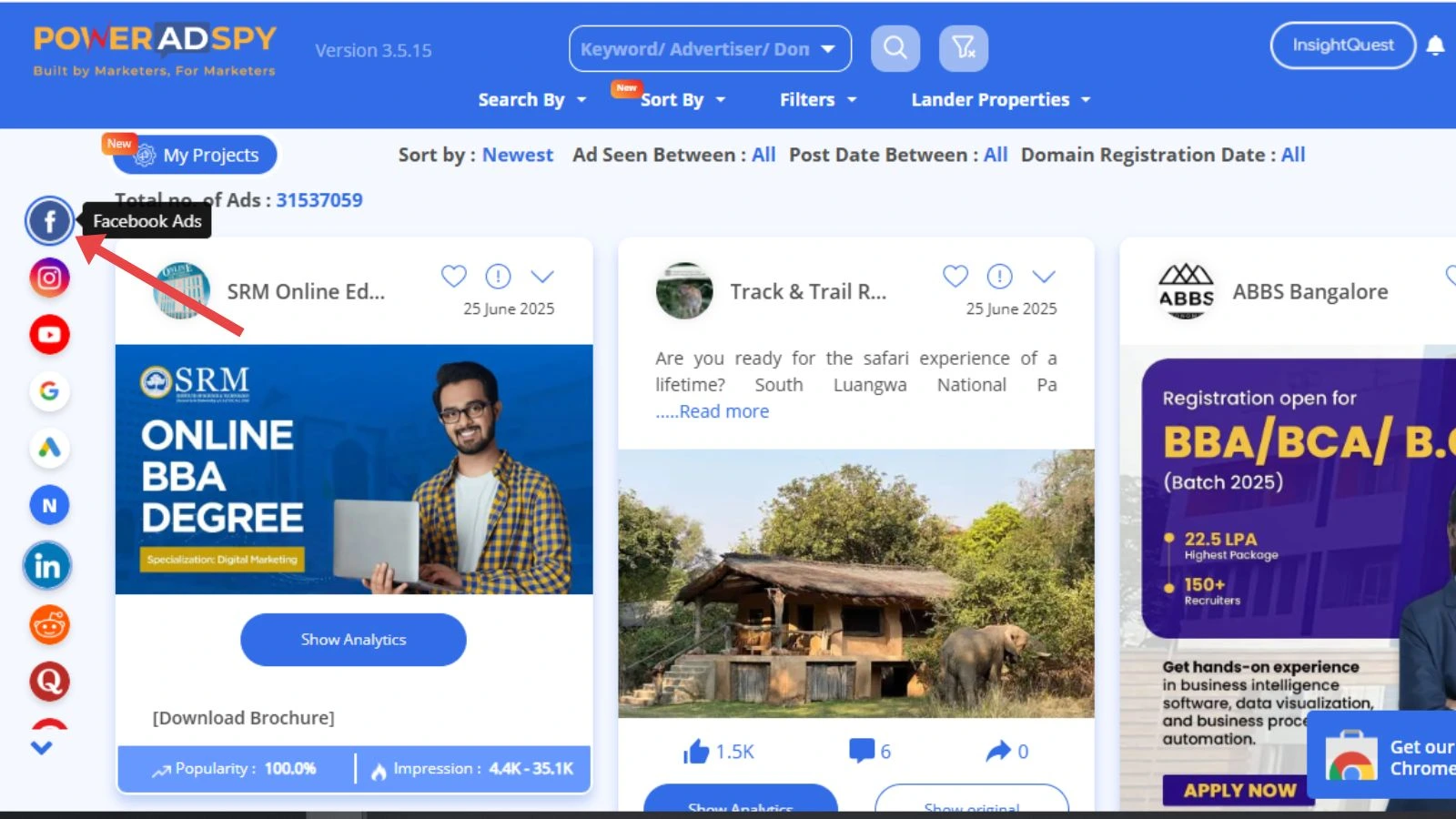Click SRM Online Ed advertiser avatar

click(x=182, y=291)
